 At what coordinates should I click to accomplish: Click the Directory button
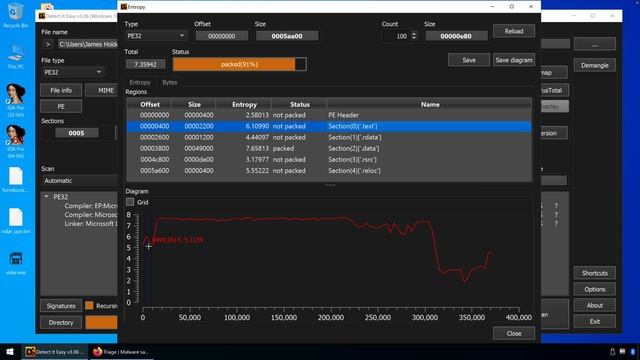[61, 322]
